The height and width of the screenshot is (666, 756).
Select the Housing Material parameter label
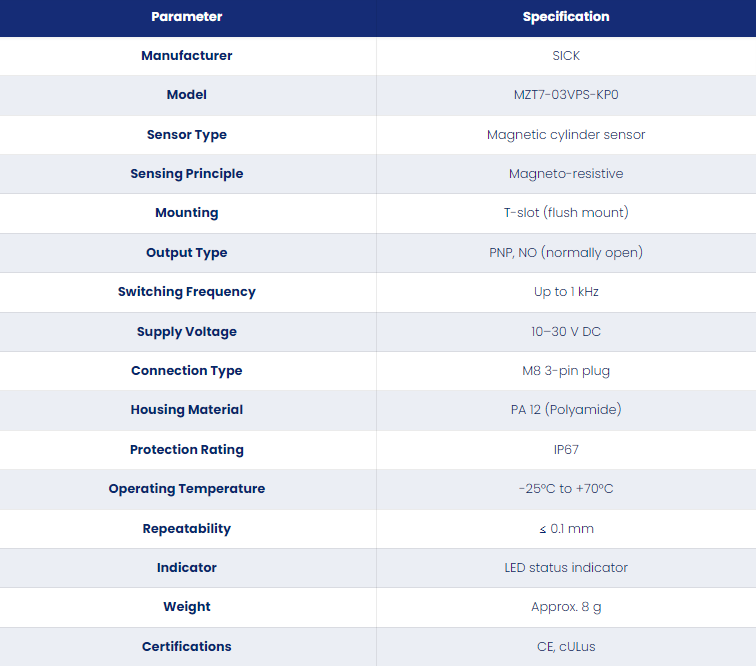tap(187, 410)
